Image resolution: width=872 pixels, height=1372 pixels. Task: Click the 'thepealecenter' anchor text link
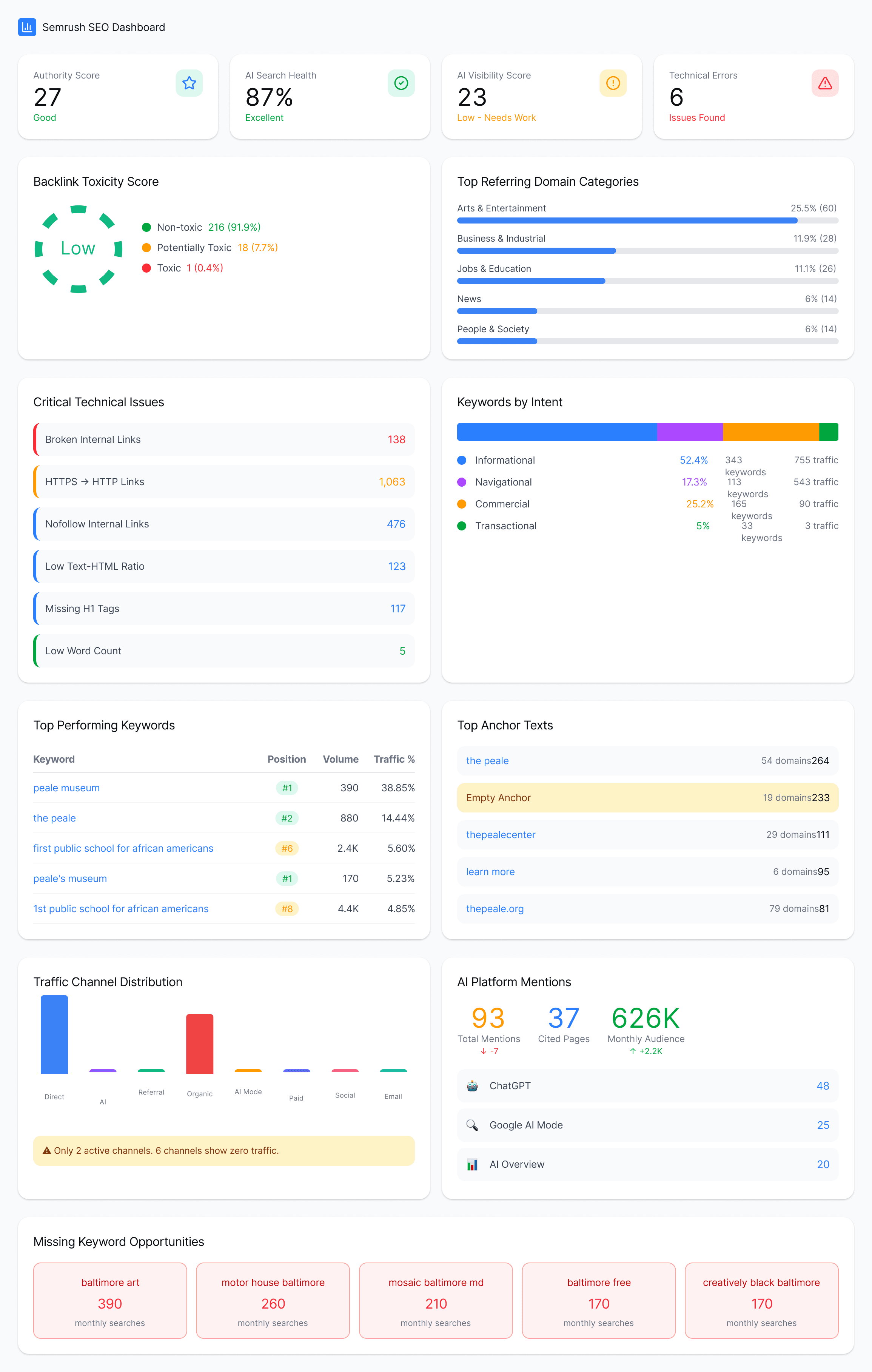[501, 835]
